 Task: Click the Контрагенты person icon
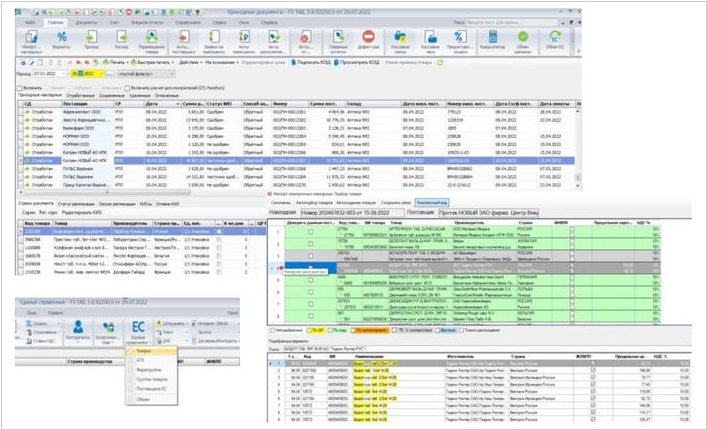[x=75, y=331]
